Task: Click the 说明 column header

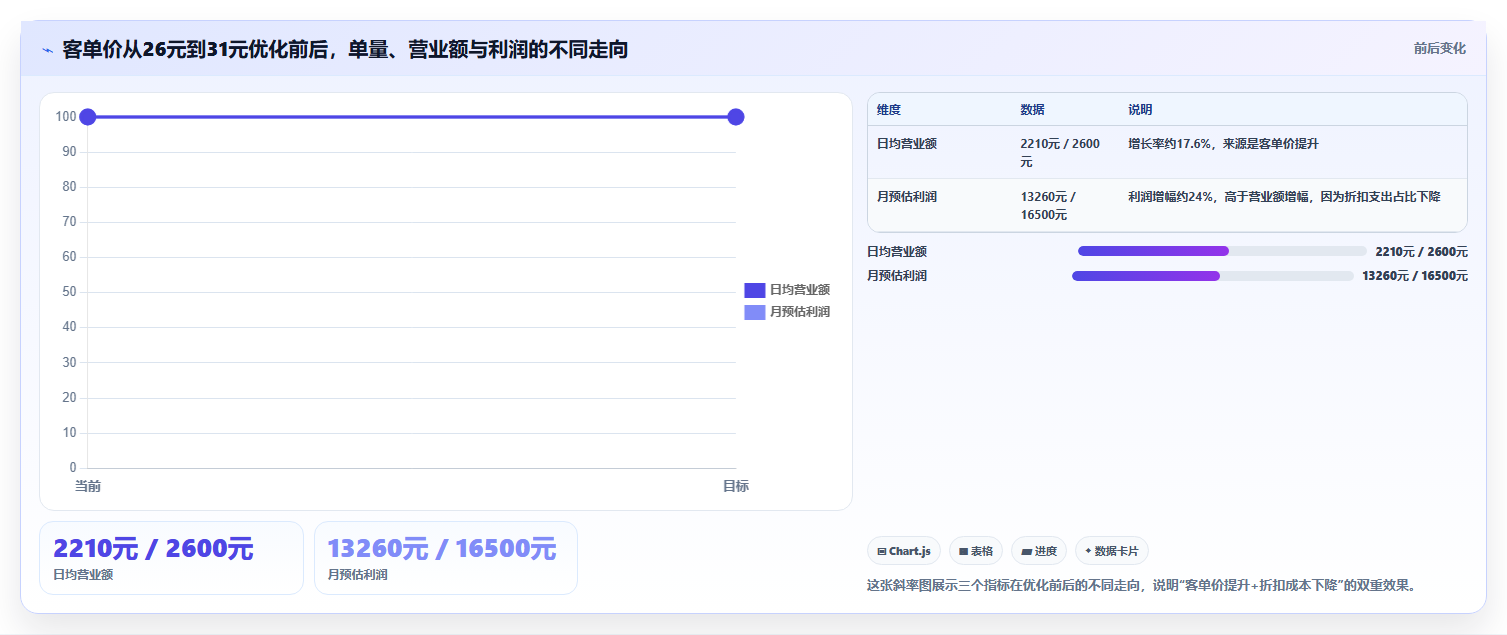Action: point(1140,110)
